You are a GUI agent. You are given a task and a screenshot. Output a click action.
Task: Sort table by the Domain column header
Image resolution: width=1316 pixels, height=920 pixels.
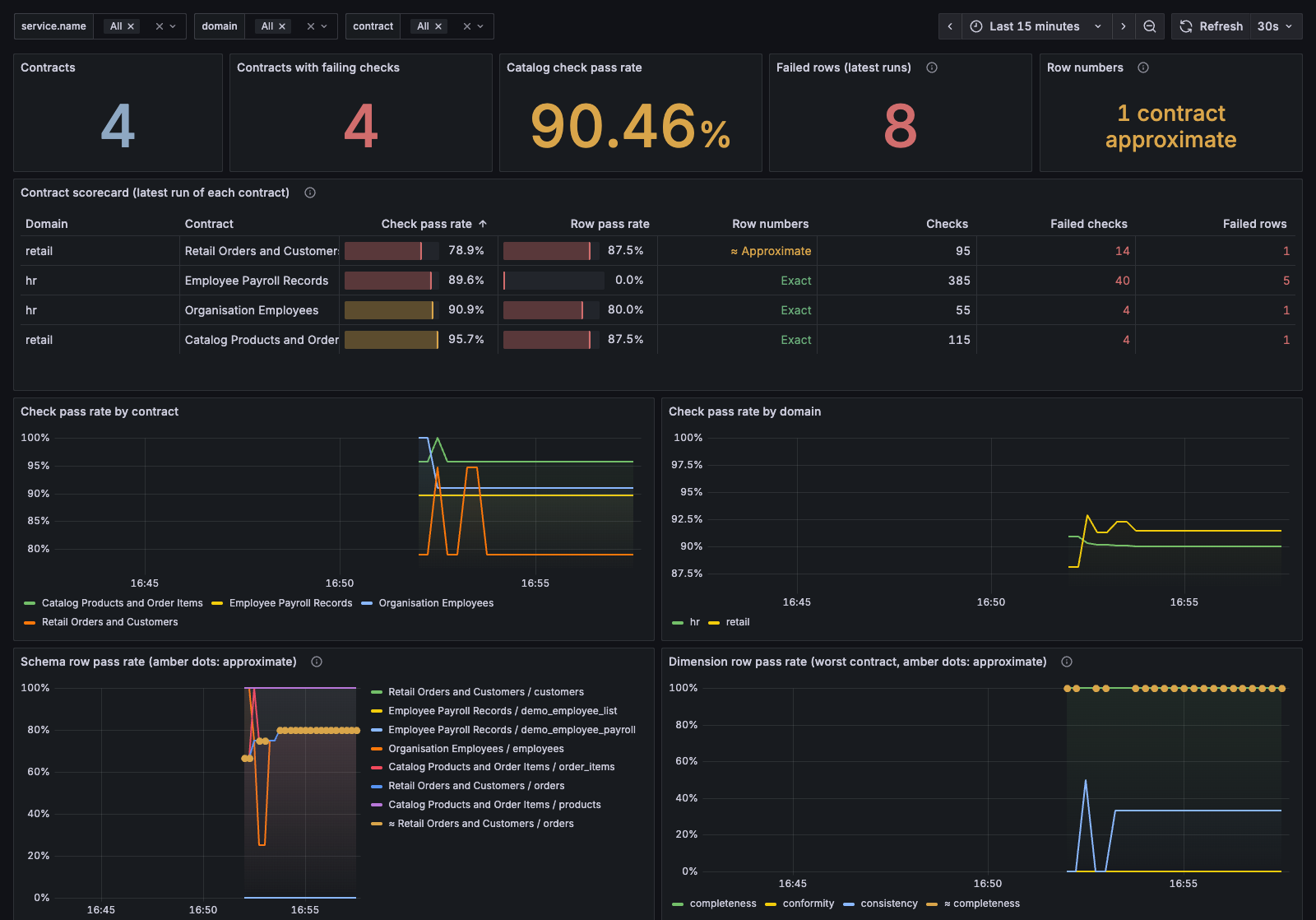[x=47, y=224]
